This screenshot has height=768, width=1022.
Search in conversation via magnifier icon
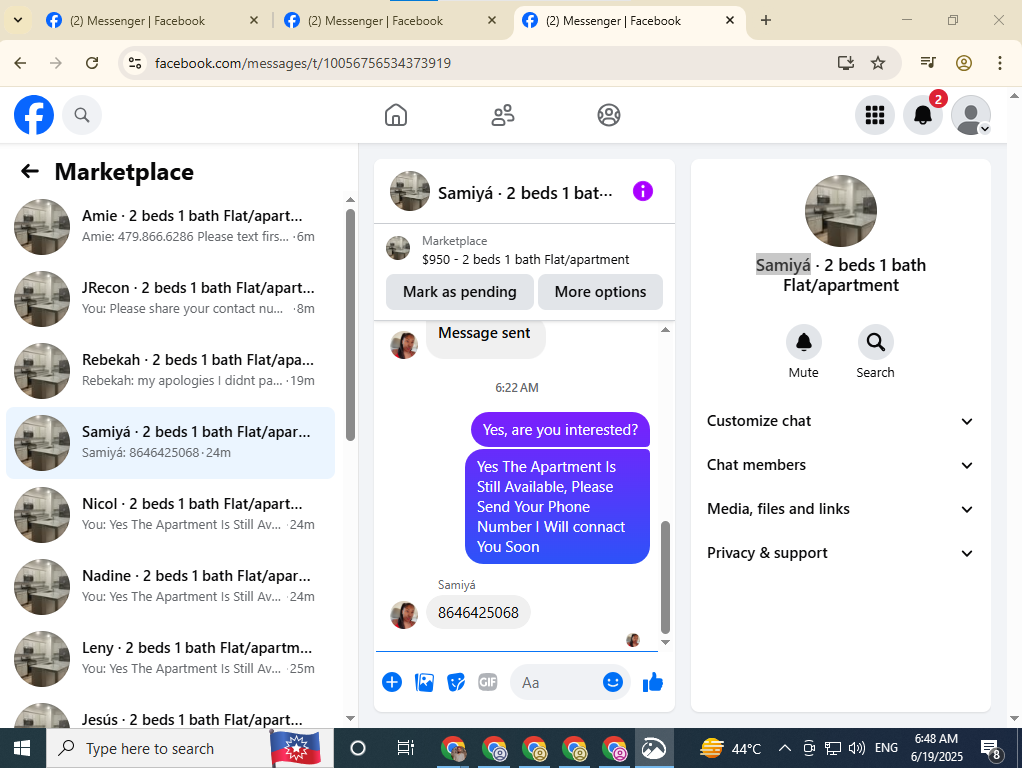875,342
